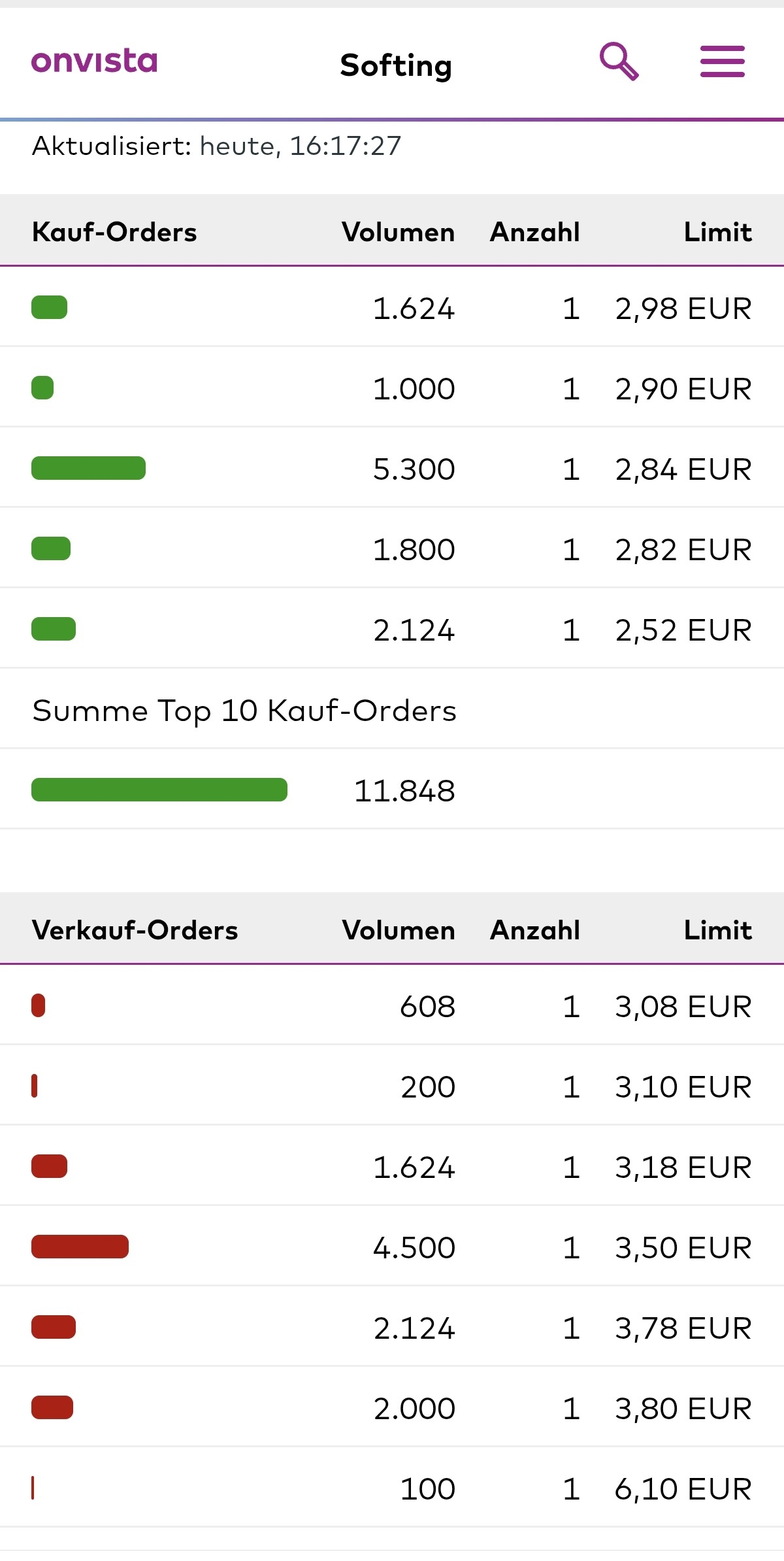Click the Summe Top 10 Kauf-Orders label

click(x=244, y=711)
